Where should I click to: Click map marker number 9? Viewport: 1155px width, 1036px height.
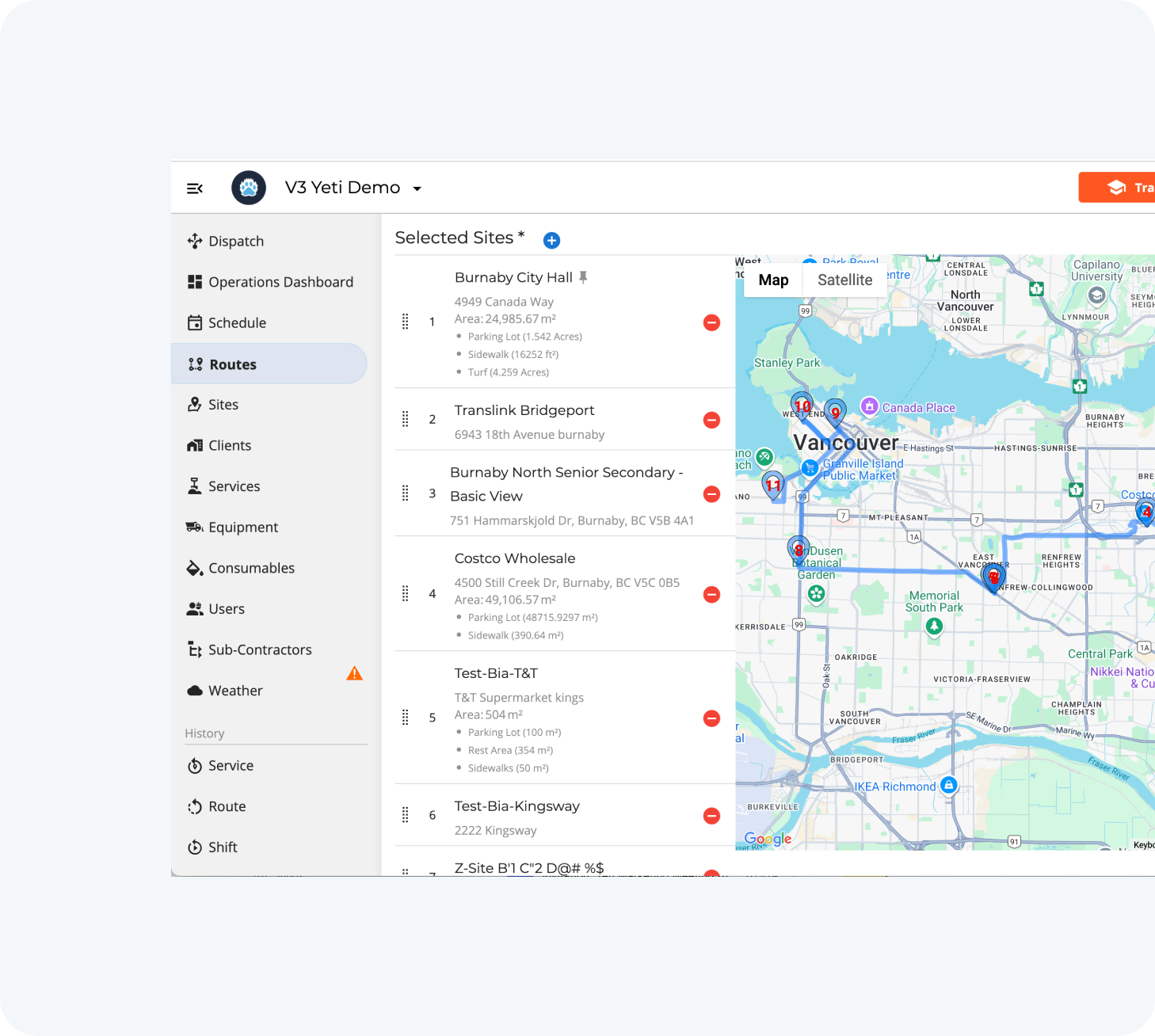coord(835,412)
